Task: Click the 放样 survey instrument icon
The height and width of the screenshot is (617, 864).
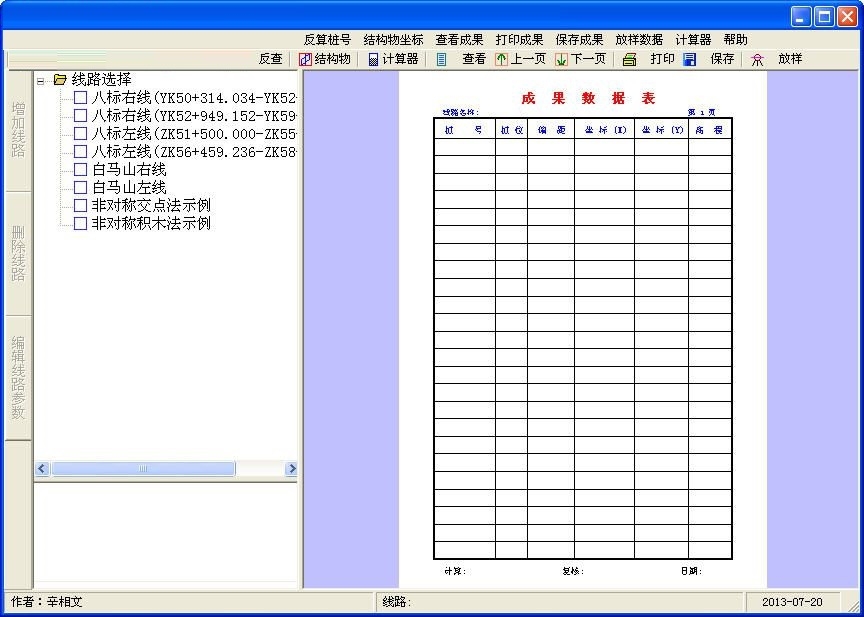Action: [758, 59]
